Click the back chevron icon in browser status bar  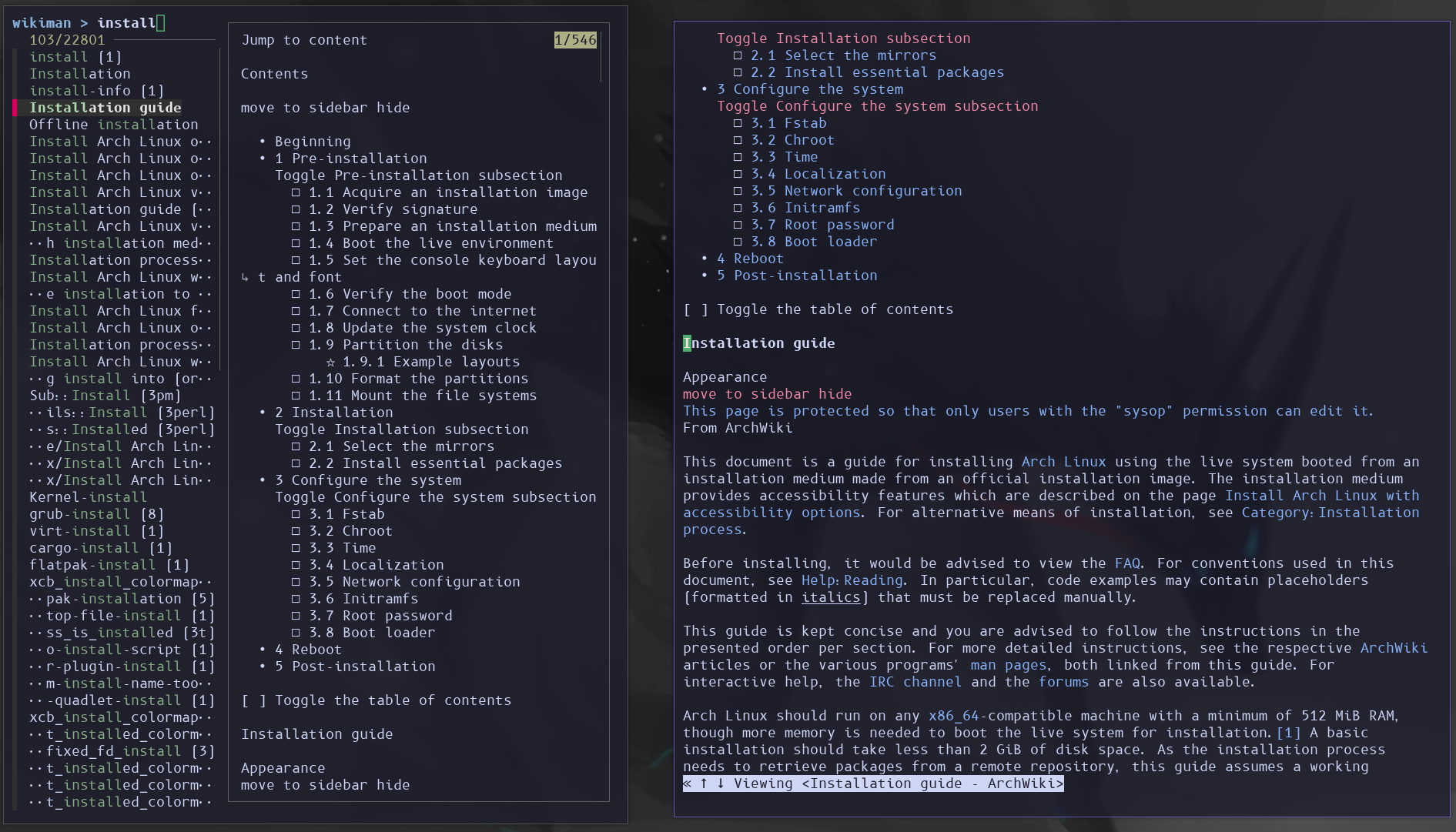click(x=687, y=784)
